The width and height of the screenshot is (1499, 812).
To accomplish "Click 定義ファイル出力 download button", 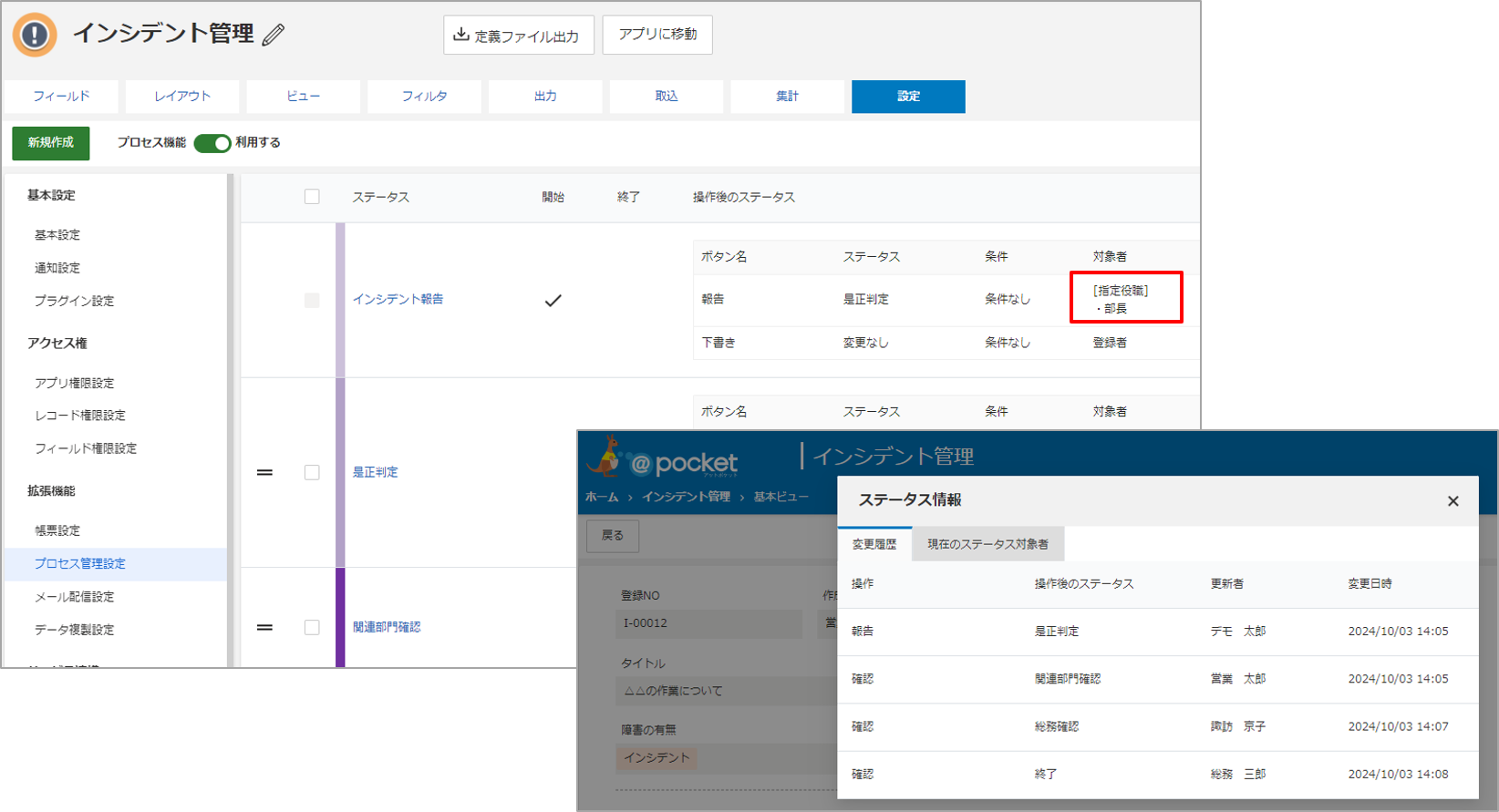I will click(519, 35).
